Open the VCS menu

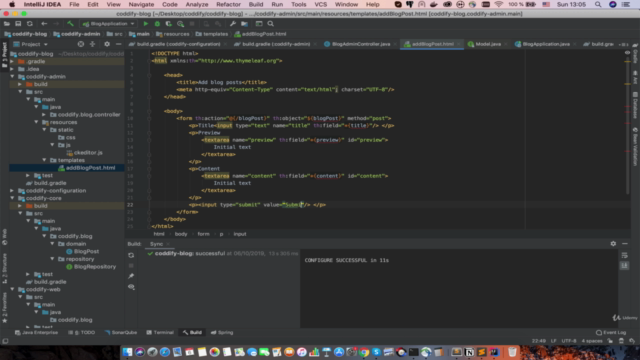320,4
